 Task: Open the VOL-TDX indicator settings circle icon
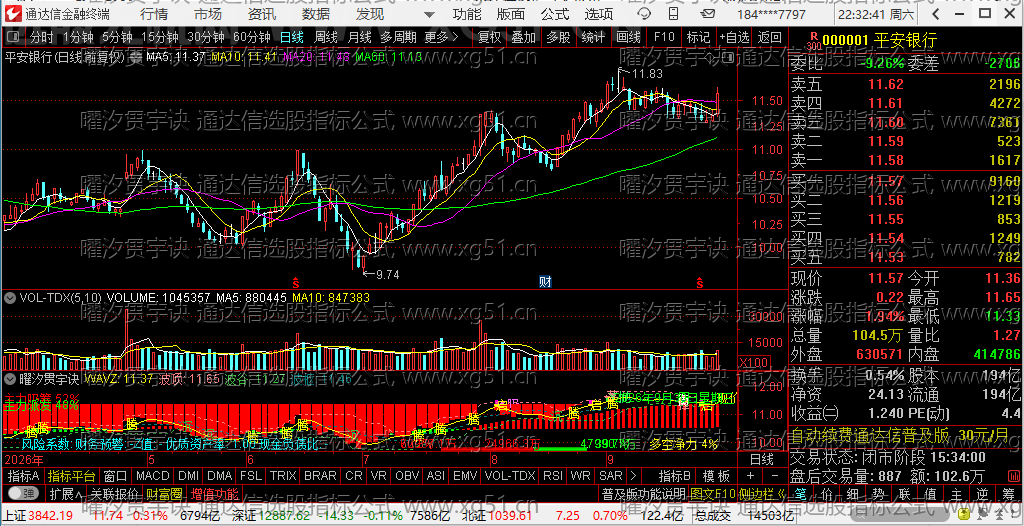10,298
